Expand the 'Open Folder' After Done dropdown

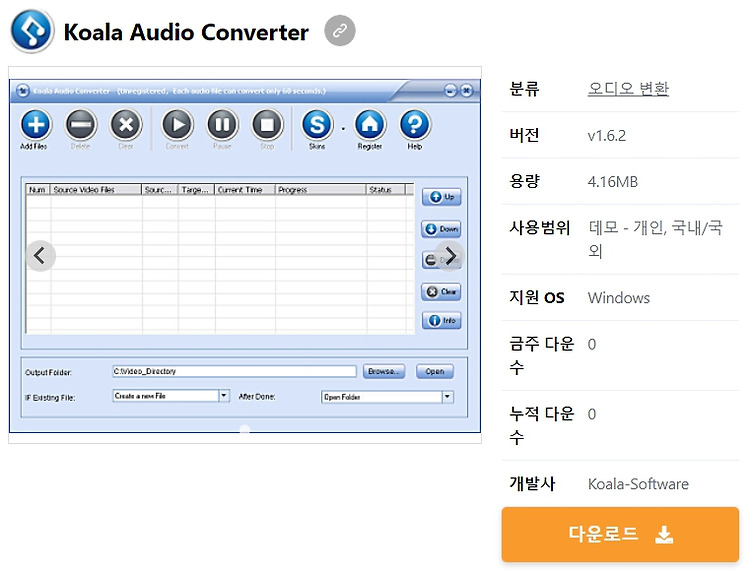pyautogui.click(x=447, y=397)
